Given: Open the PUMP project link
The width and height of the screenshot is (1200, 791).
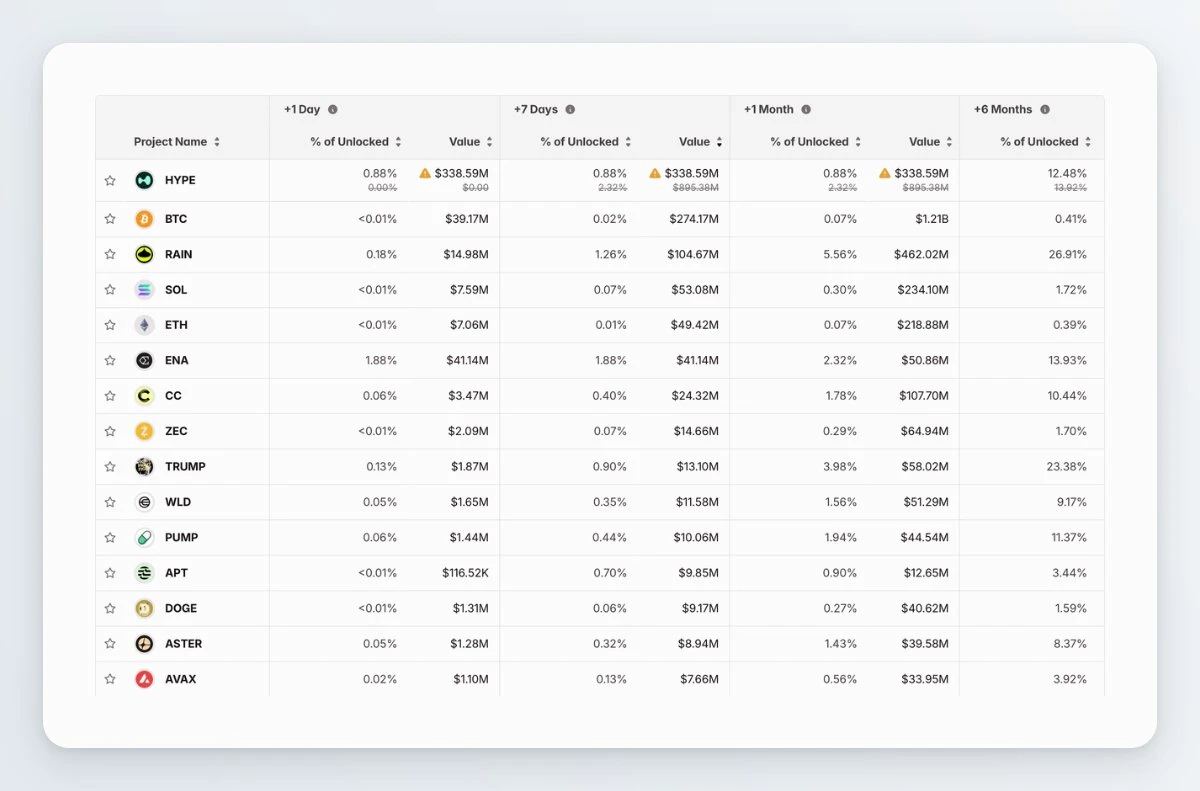Looking at the screenshot, I should point(181,538).
